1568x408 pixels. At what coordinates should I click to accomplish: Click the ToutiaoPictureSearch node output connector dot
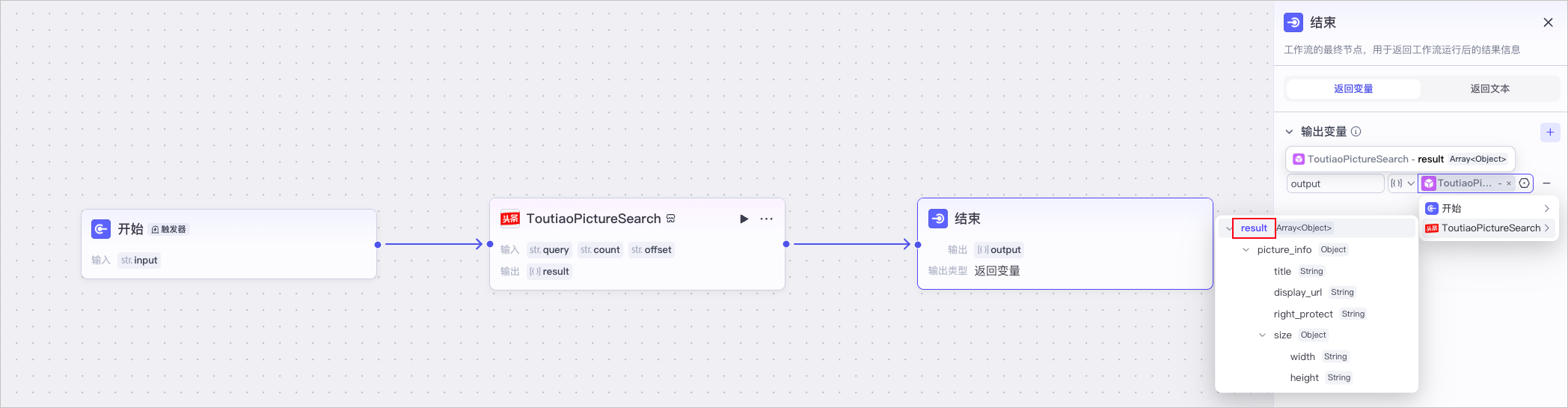(x=786, y=244)
